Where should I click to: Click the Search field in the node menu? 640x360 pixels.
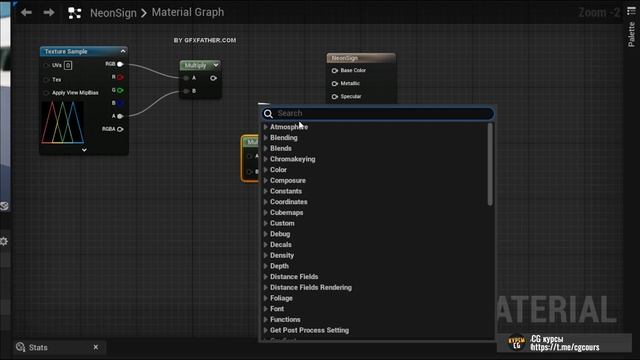378,113
